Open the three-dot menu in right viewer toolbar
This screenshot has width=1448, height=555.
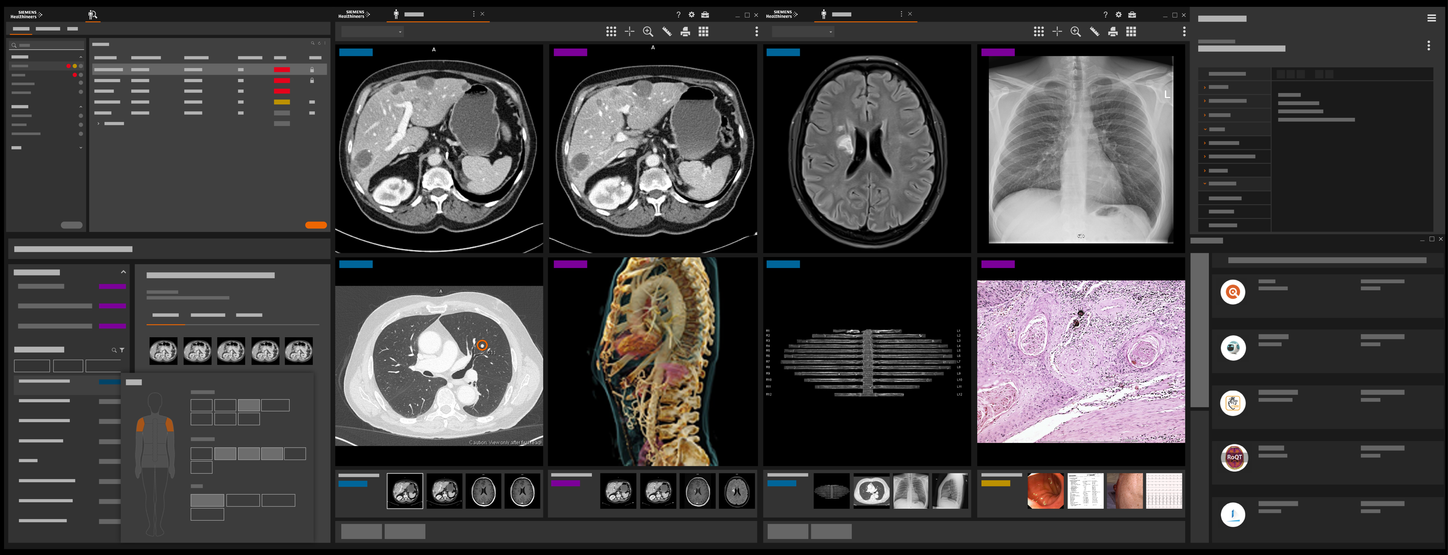coord(1184,32)
